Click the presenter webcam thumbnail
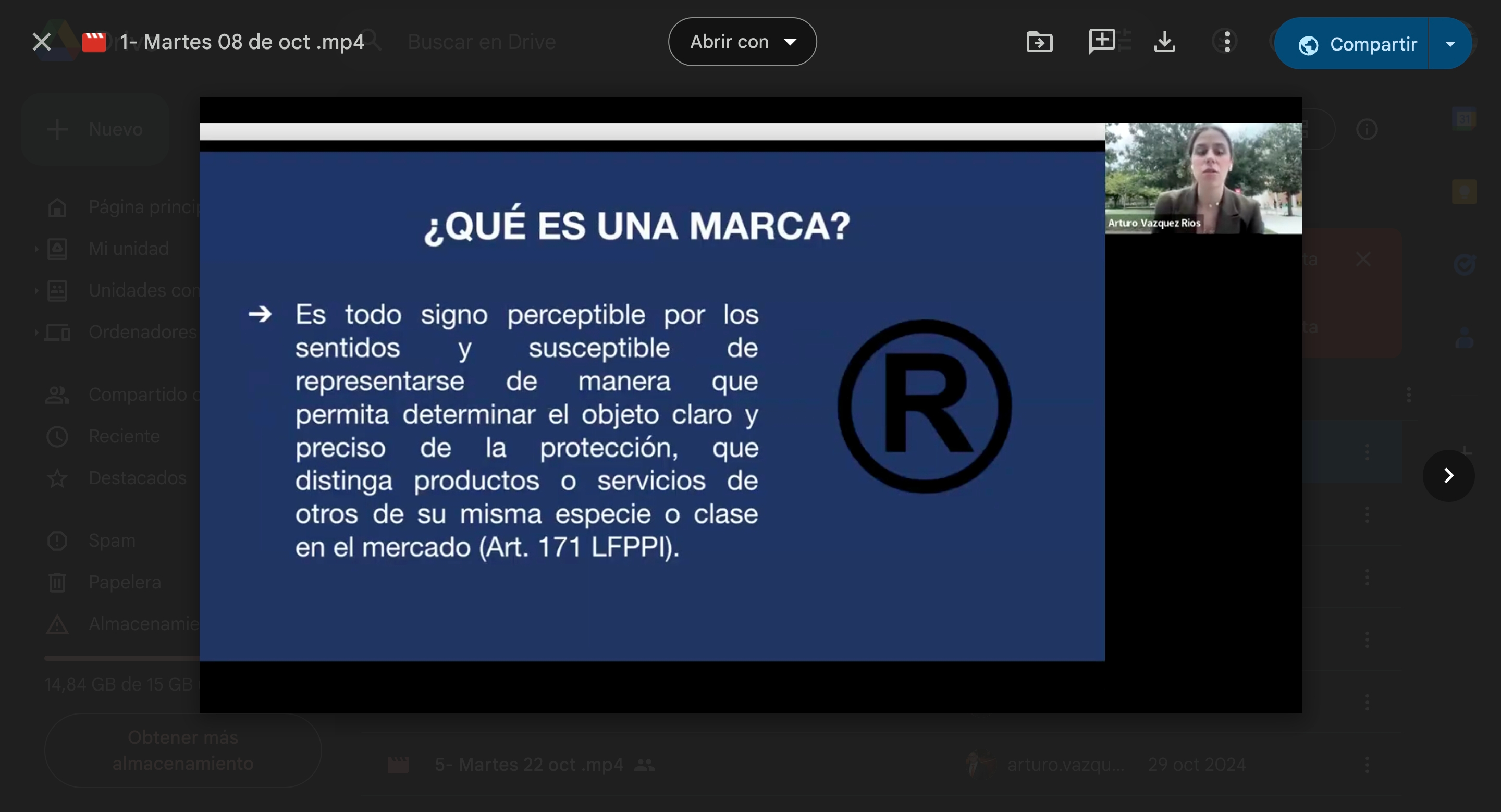 (1203, 178)
